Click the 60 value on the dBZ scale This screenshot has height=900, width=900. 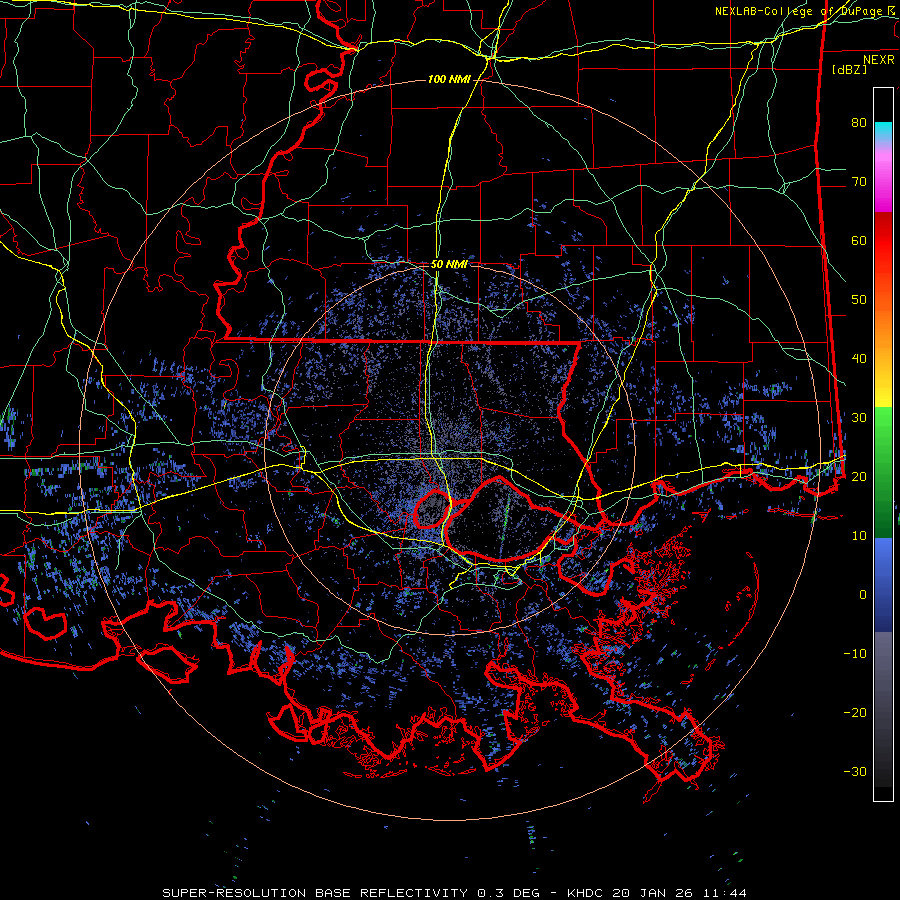[x=859, y=240]
